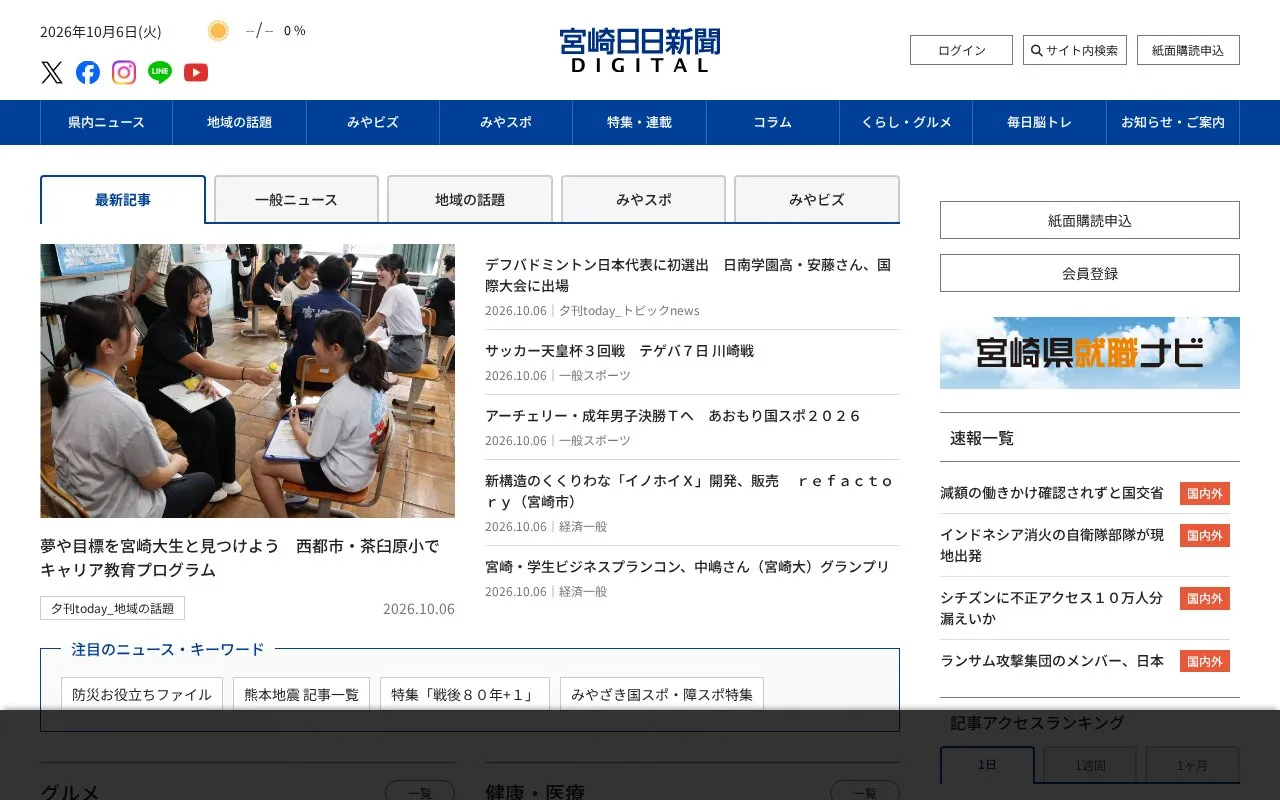Screen dimensions: 1280x800
Task: Open the アーチェリー・成年男子決勝Tへ article
Action: pos(672,416)
